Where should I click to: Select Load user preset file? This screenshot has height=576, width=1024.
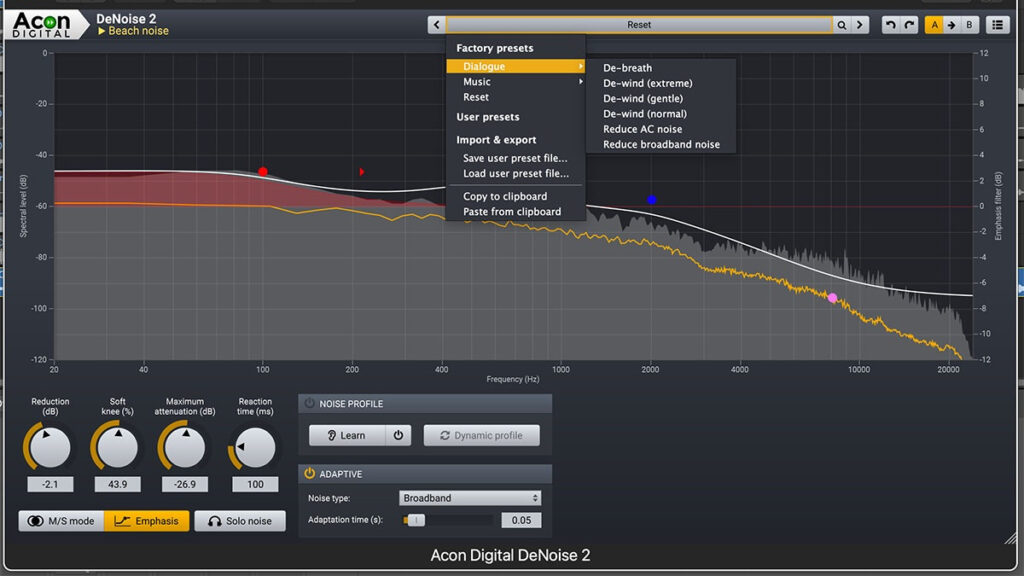coord(515,173)
